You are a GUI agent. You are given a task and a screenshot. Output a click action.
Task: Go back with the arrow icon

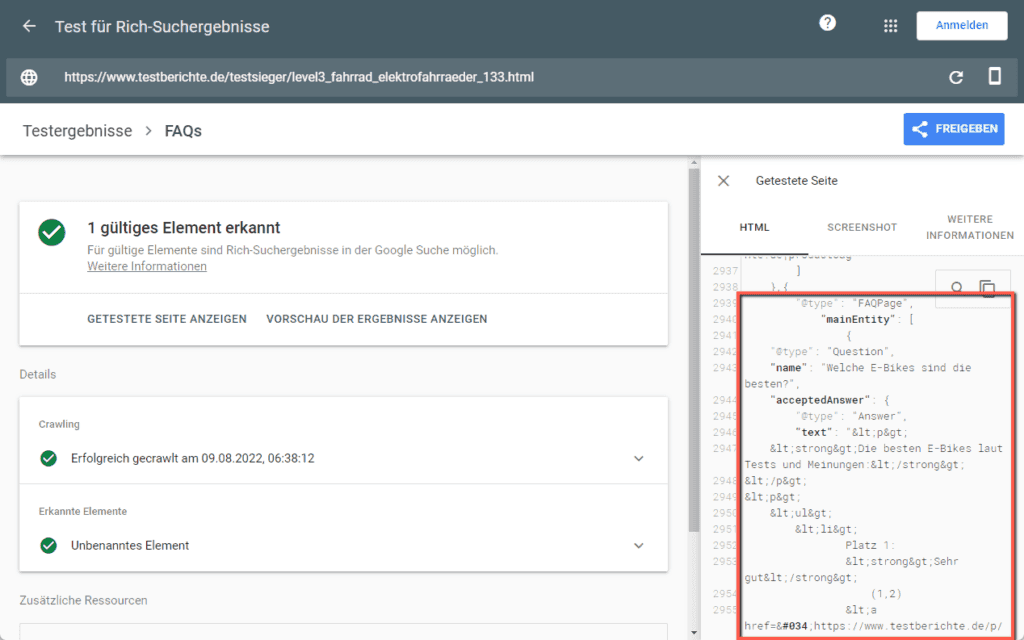[x=29, y=26]
